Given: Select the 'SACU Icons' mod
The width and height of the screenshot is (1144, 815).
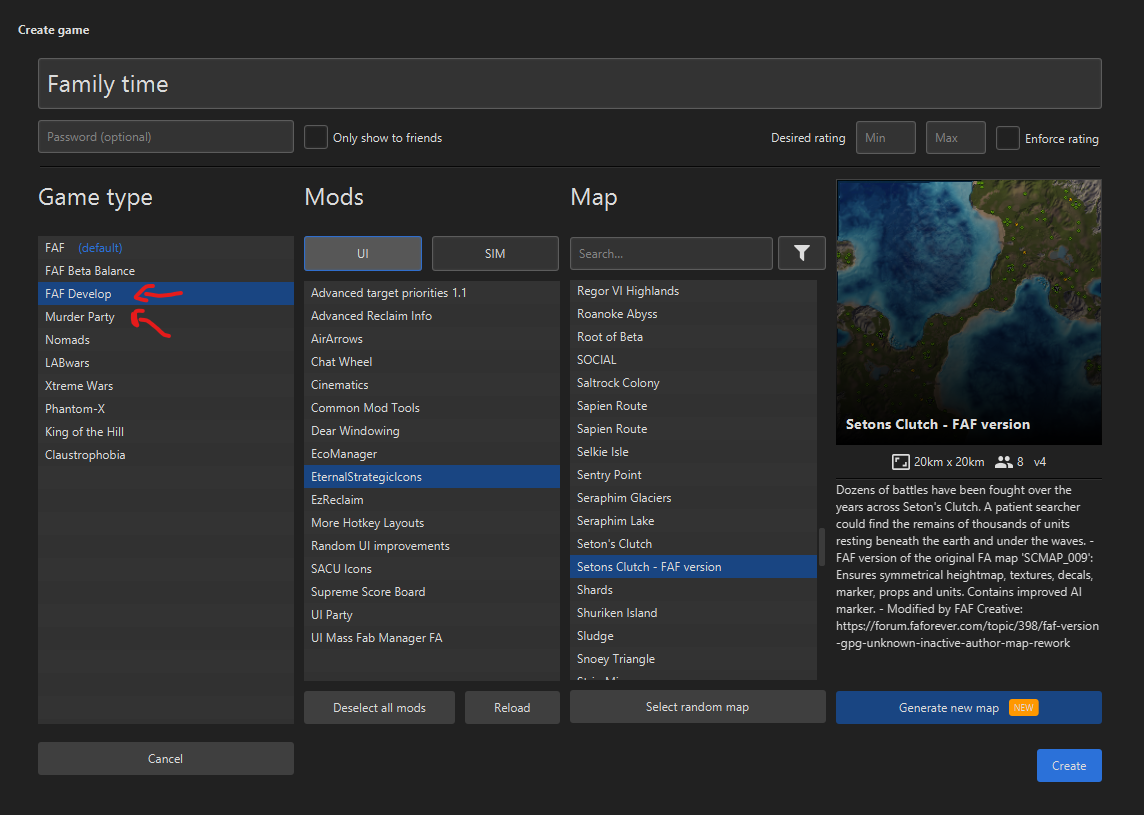Looking at the screenshot, I should click(x=432, y=568).
